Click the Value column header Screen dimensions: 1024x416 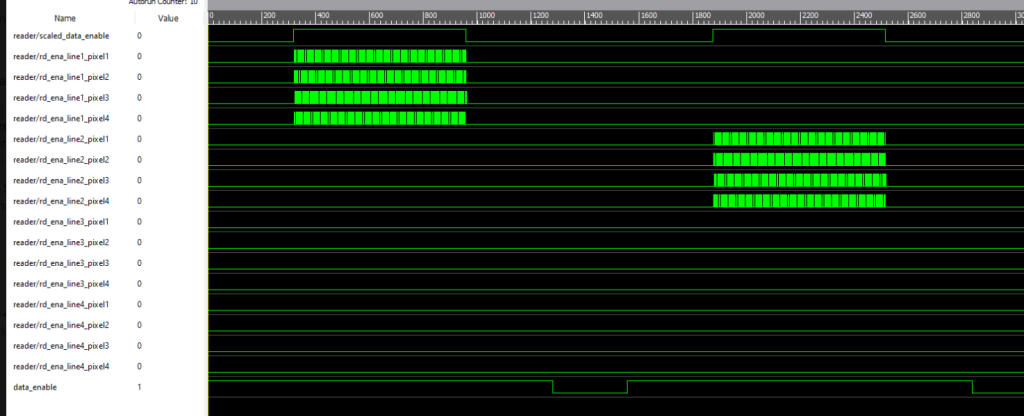click(169, 18)
